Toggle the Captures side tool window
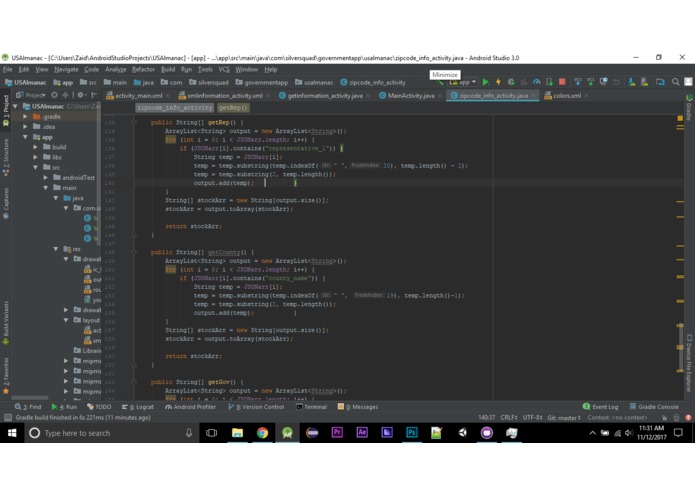Image resolution: width=695 pixels, height=494 pixels. pyautogui.click(x=6, y=203)
